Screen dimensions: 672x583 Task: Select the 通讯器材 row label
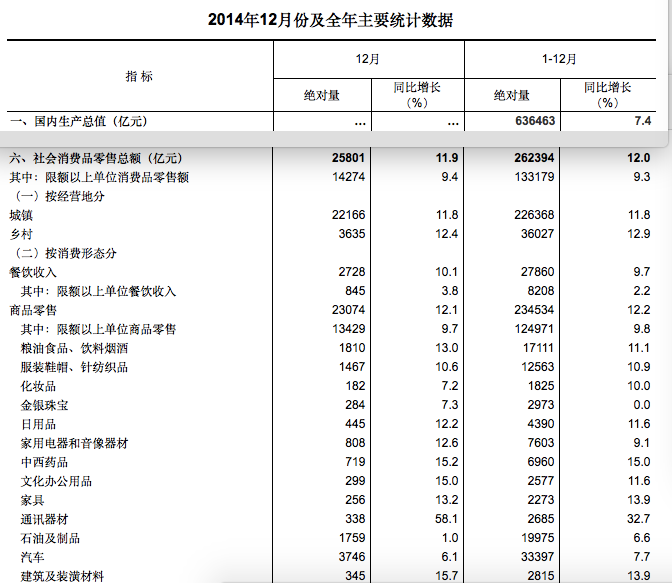(x=45, y=519)
